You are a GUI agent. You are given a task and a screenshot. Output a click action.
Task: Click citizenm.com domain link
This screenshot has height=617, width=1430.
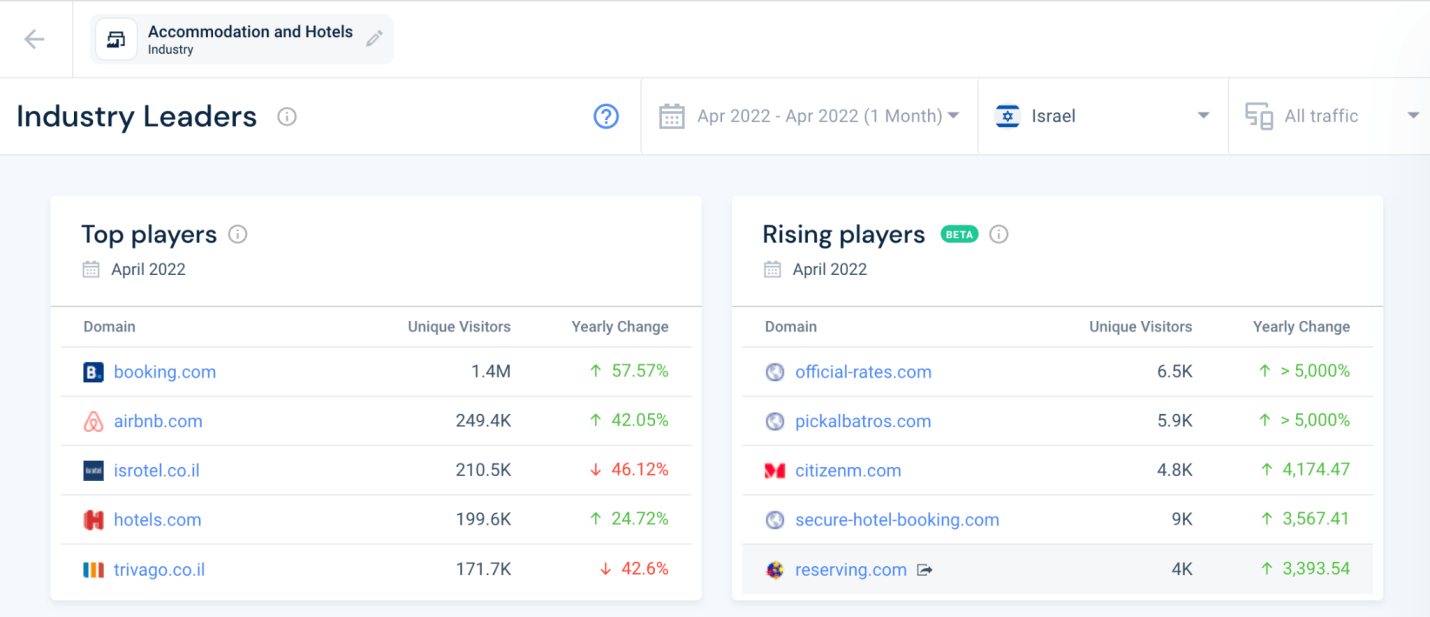click(x=848, y=470)
